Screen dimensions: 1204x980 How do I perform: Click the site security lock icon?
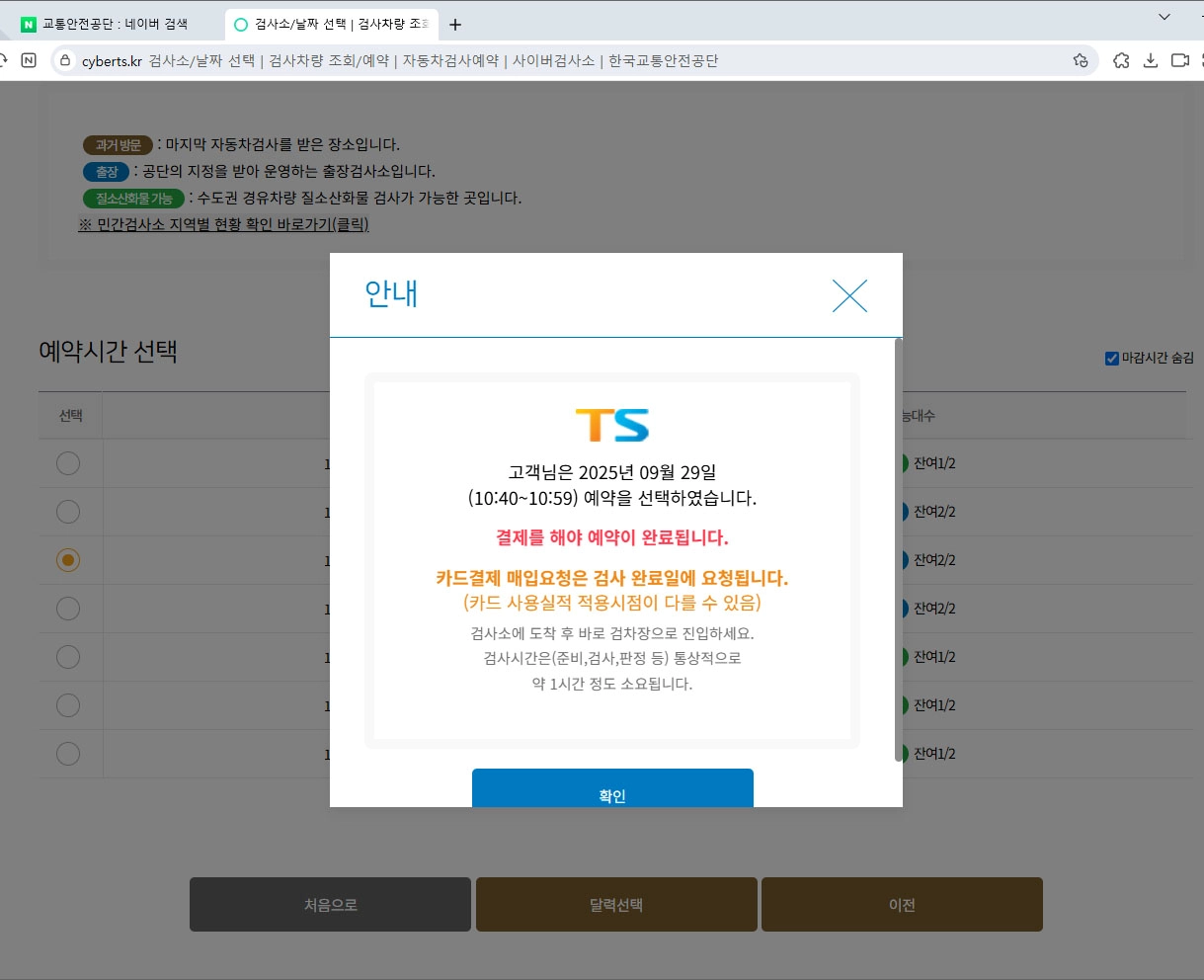click(64, 60)
